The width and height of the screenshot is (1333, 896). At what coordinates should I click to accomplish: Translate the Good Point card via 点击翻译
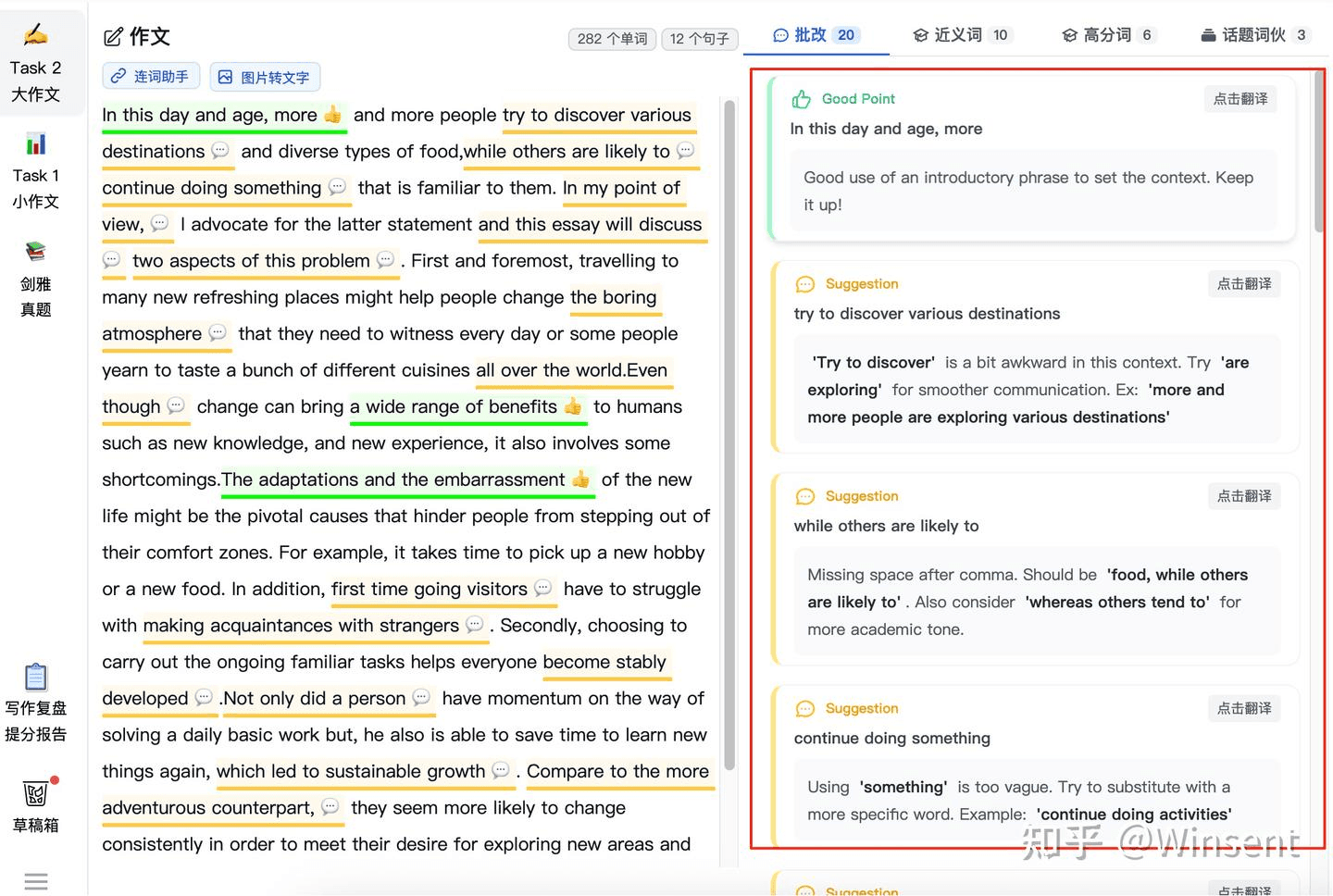tap(1240, 99)
